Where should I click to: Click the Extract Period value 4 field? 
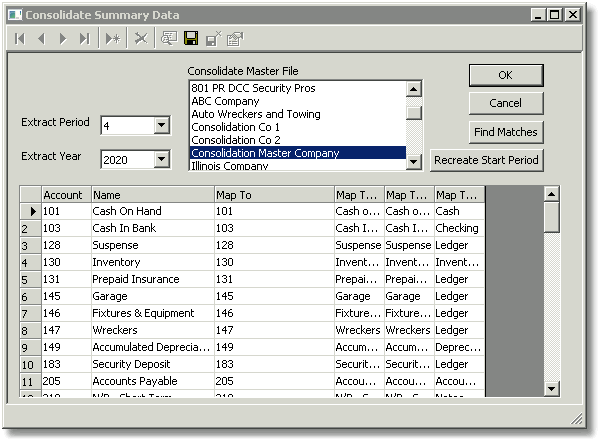[128, 126]
